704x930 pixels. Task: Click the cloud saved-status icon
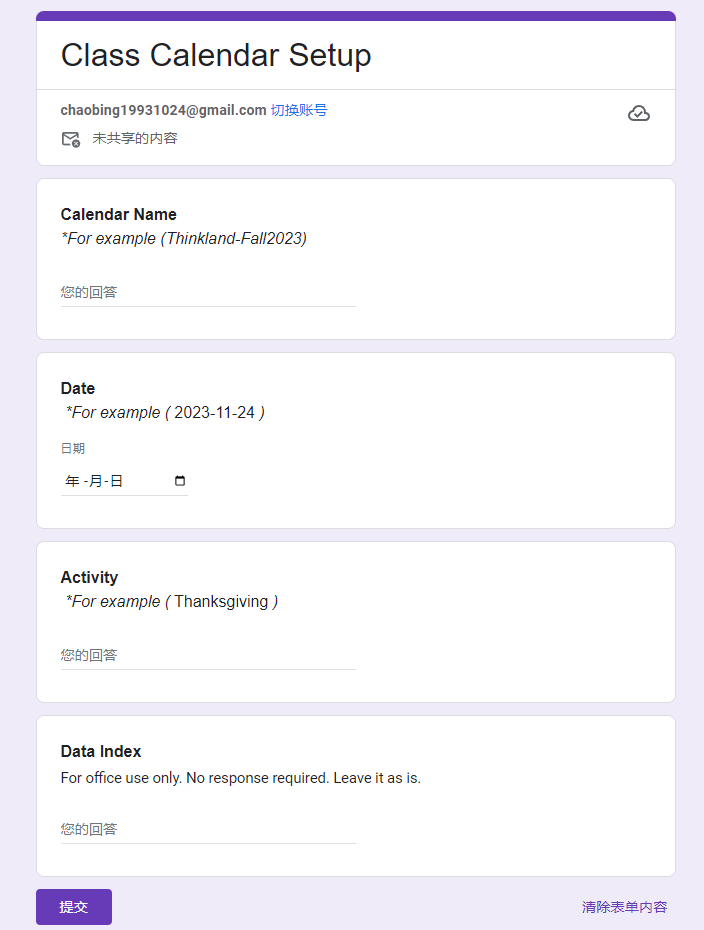tap(638, 114)
